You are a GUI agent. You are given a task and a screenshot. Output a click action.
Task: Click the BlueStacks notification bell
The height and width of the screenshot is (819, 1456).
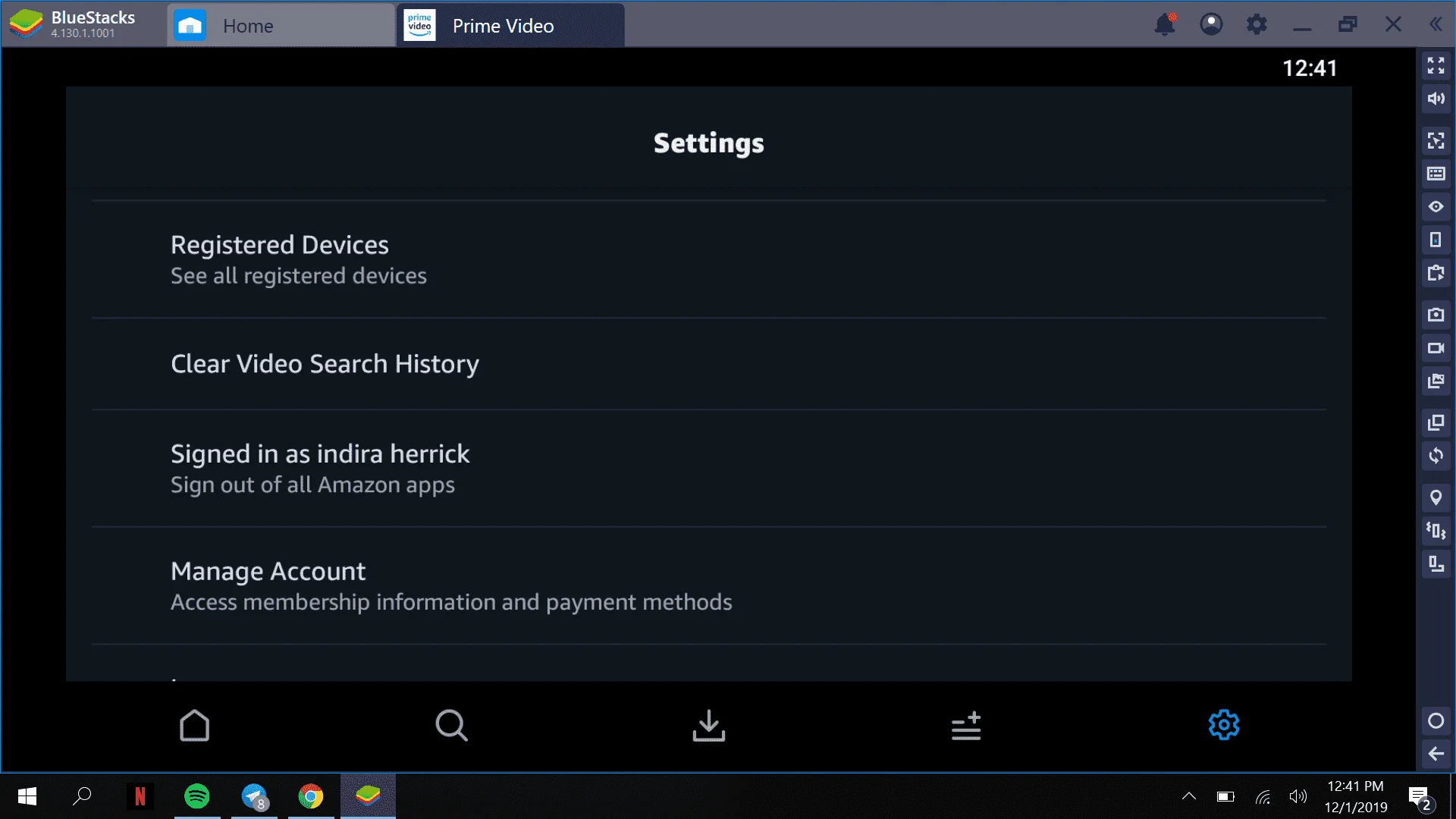coord(1165,24)
